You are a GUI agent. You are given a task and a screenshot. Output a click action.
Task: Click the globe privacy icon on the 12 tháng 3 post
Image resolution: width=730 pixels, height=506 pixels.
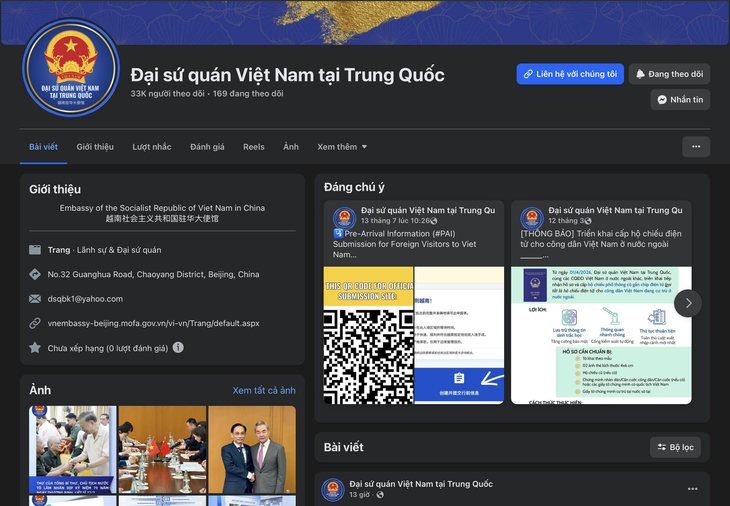click(x=588, y=221)
